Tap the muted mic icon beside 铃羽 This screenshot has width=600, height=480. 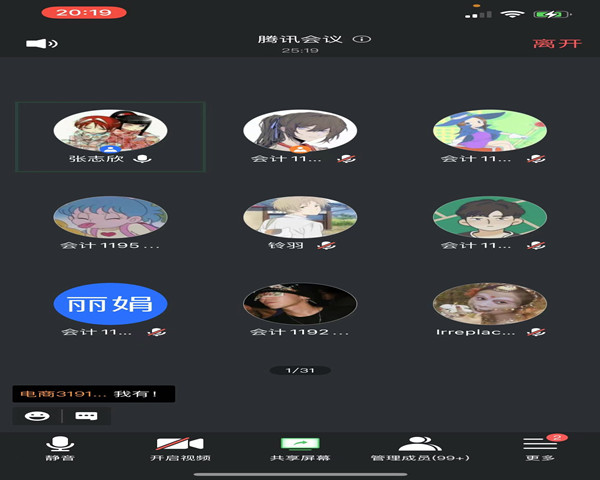(327, 245)
